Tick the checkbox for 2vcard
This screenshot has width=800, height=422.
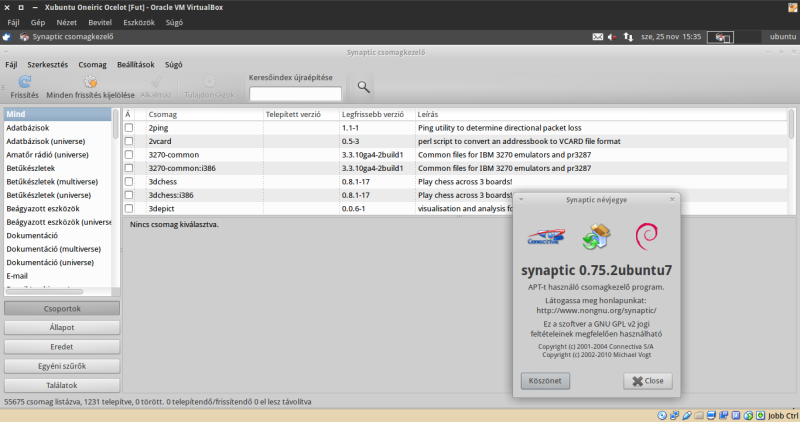pyautogui.click(x=129, y=141)
